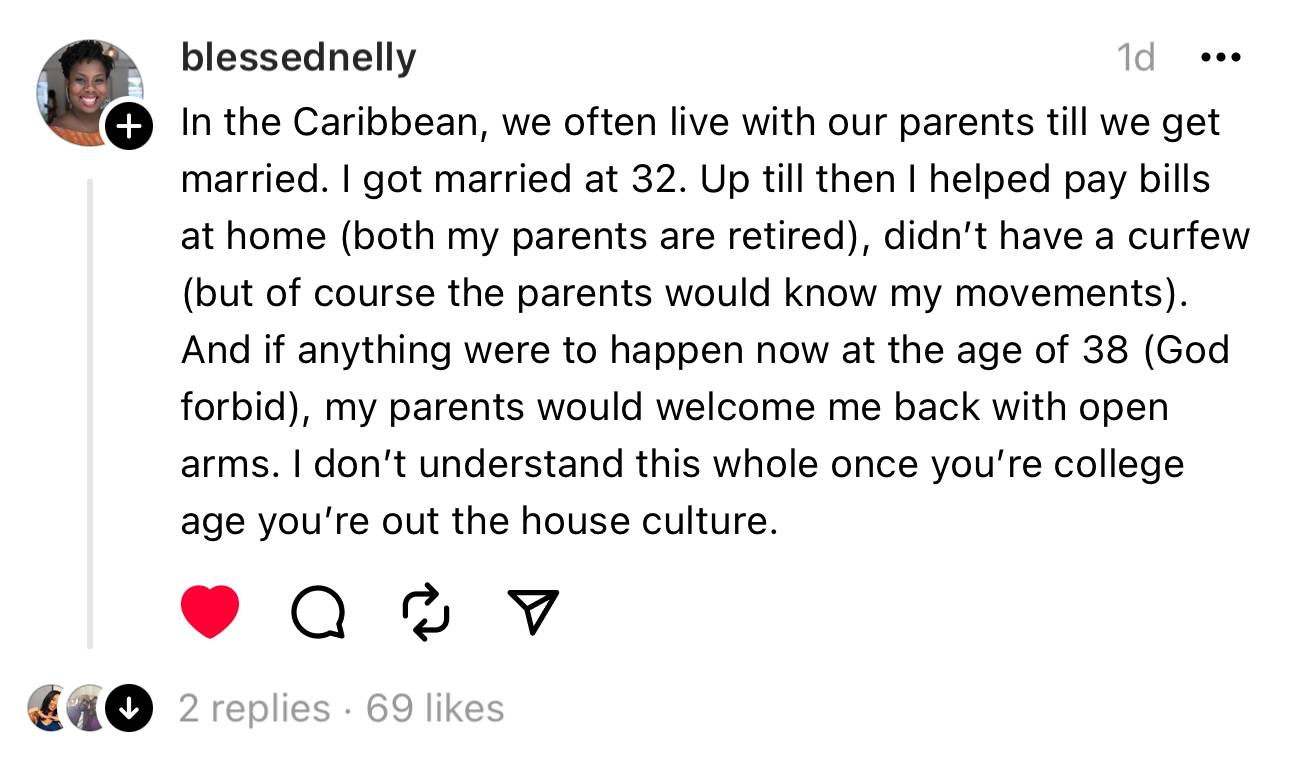Show the 2 replies thread
Screen dimensions: 1290x781
tap(254, 709)
